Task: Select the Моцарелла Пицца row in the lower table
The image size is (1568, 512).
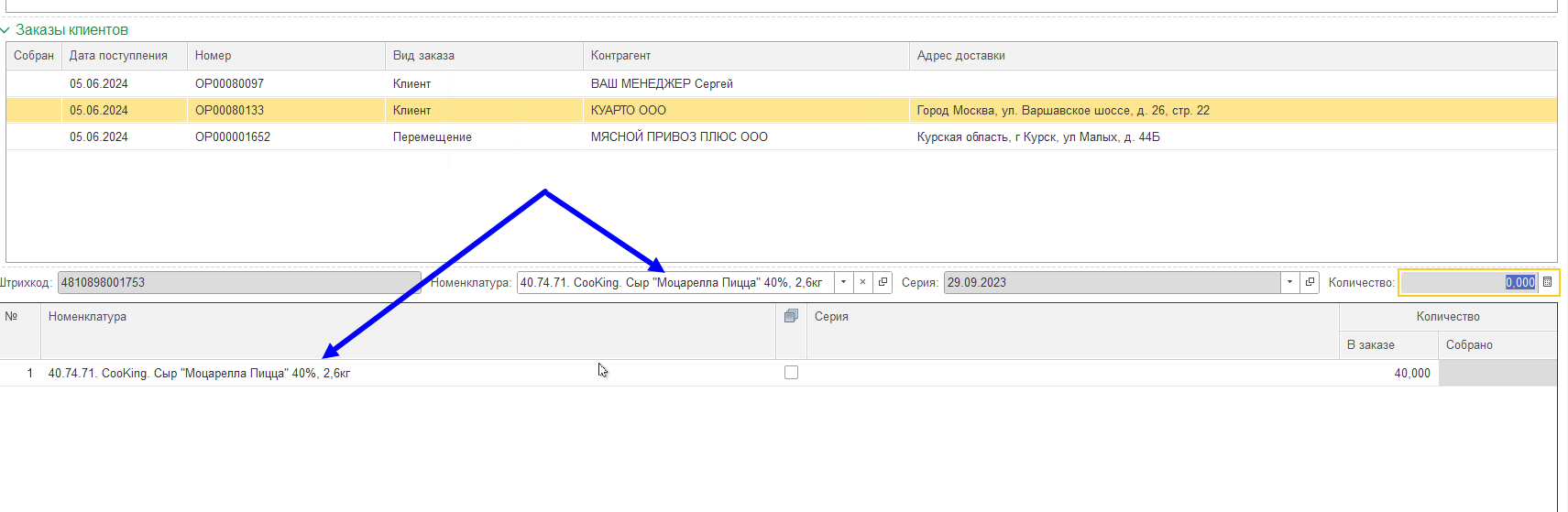Action: point(778,373)
